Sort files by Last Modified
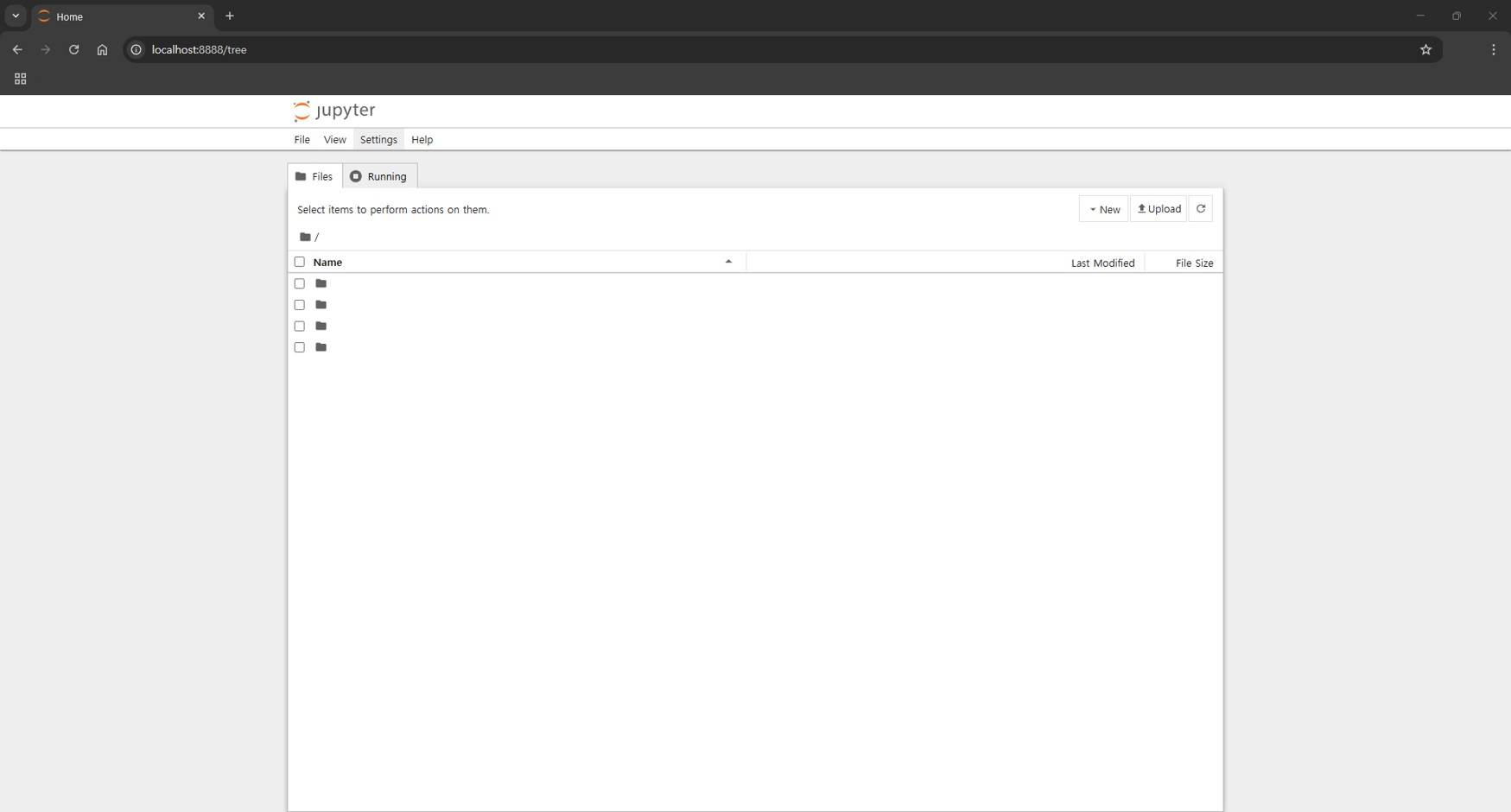Image resolution: width=1511 pixels, height=812 pixels. pyautogui.click(x=1102, y=263)
